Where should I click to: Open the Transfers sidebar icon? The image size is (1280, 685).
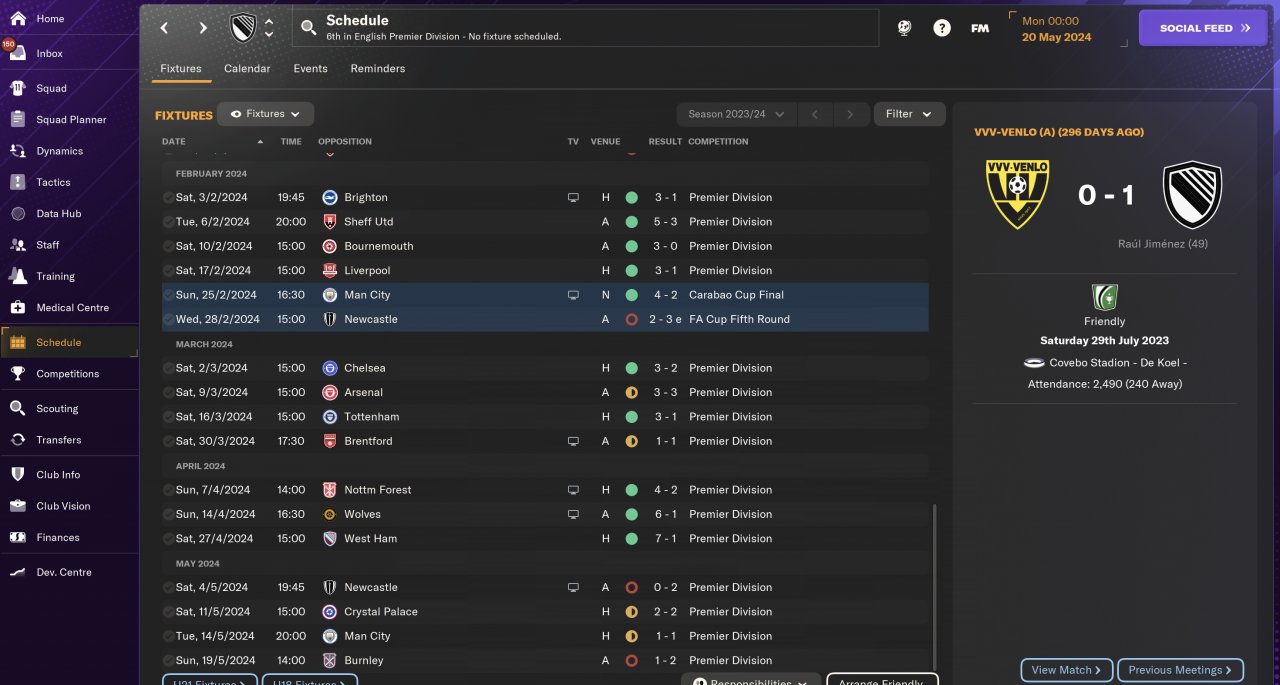point(18,440)
